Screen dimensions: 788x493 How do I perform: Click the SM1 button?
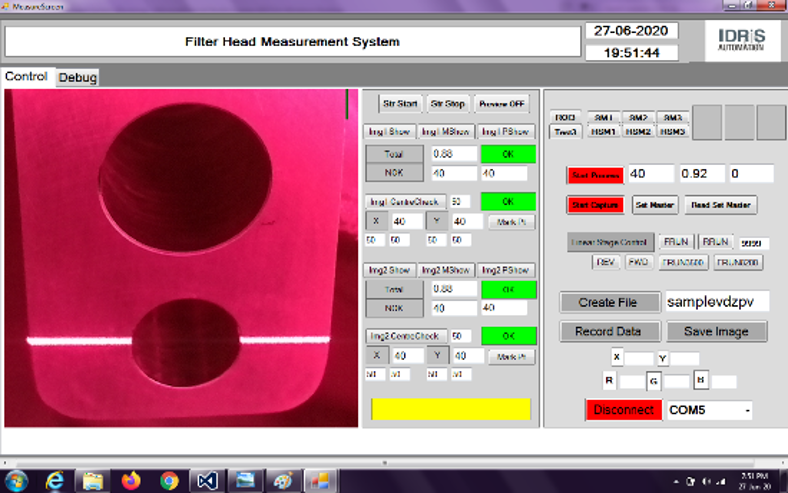tap(603, 117)
